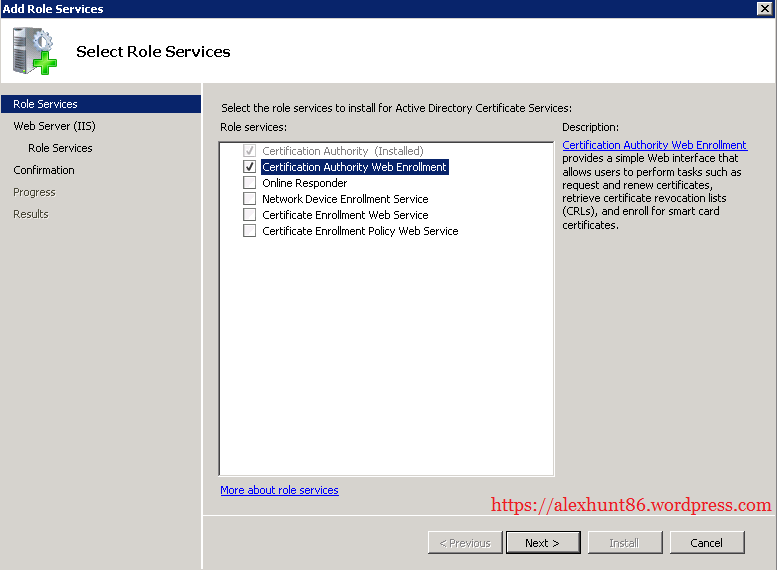The height and width of the screenshot is (570, 777).
Task: Check Network Device Enrollment Service
Action: 249,199
